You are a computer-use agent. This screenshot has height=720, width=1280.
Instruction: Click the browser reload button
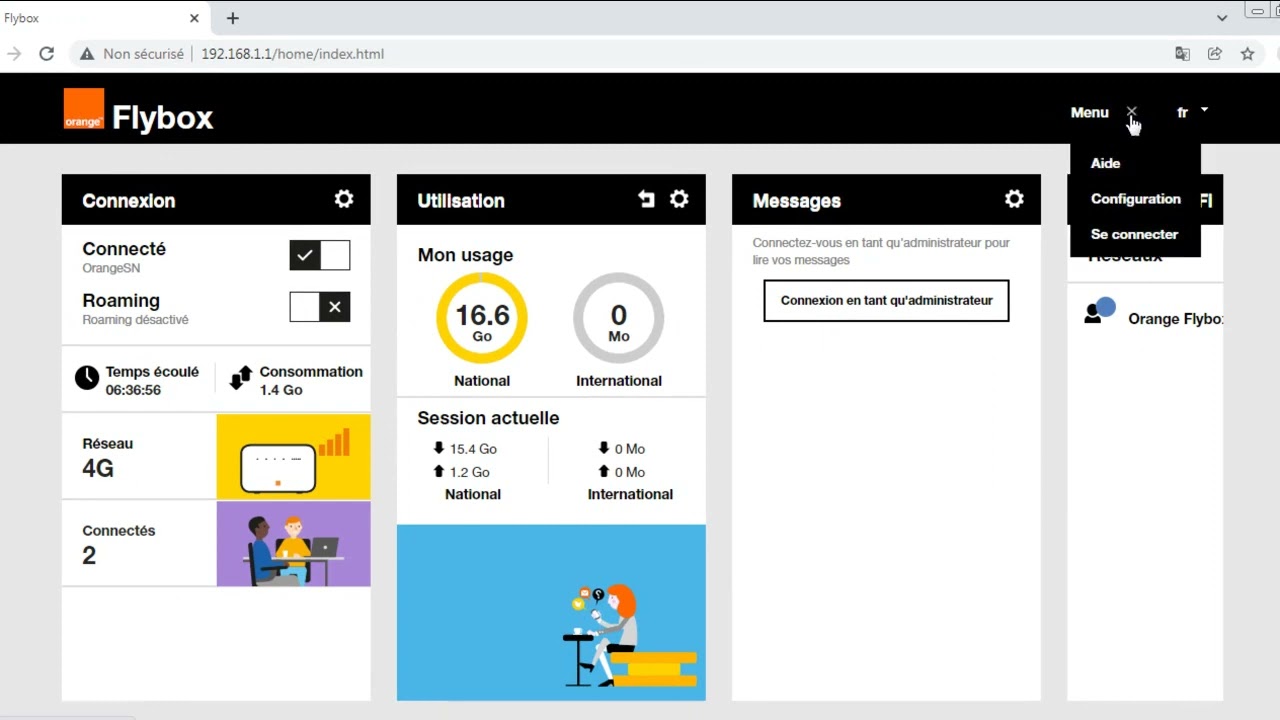[x=46, y=54]
